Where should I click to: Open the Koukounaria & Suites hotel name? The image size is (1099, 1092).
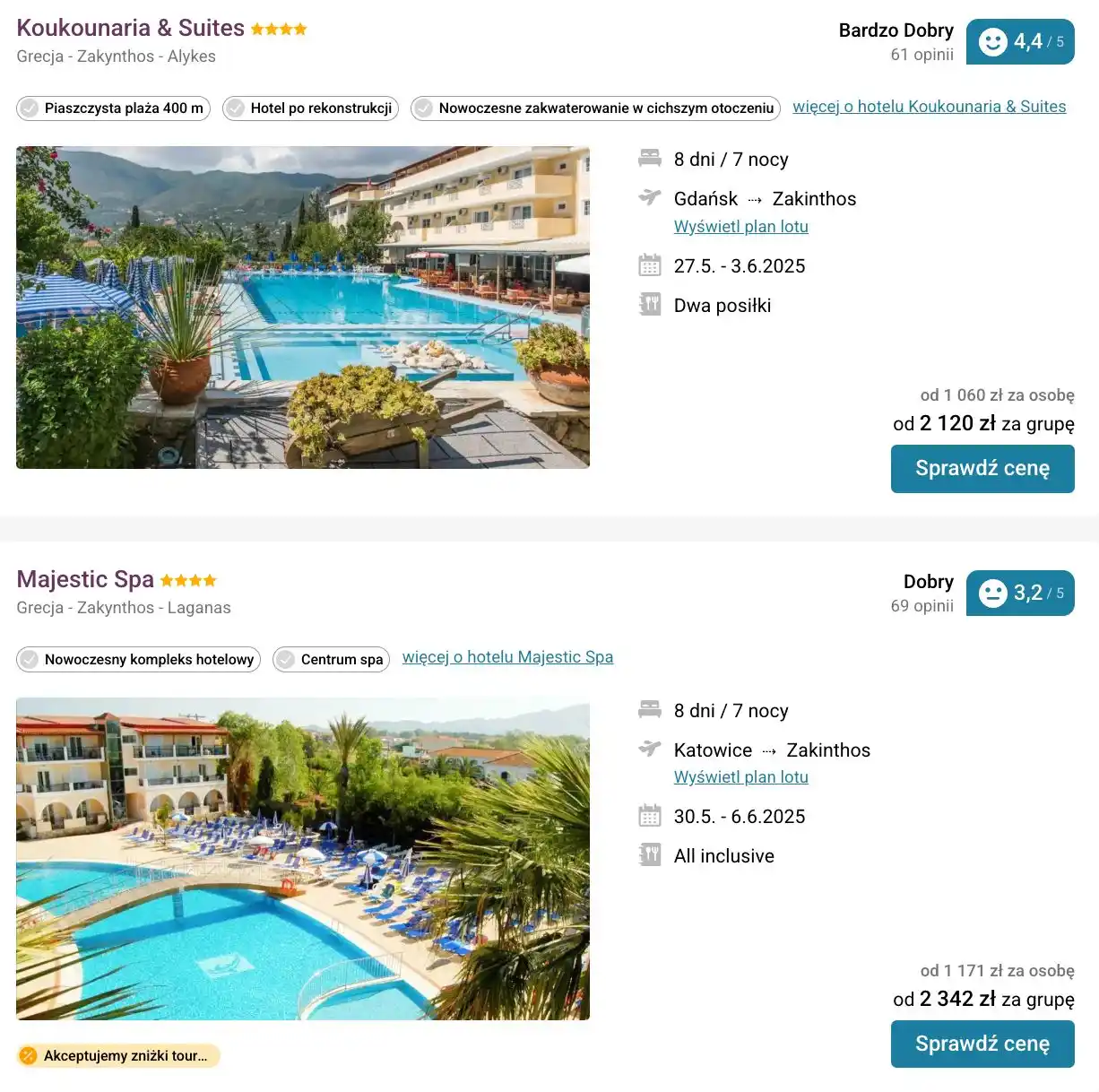point(129,28)
